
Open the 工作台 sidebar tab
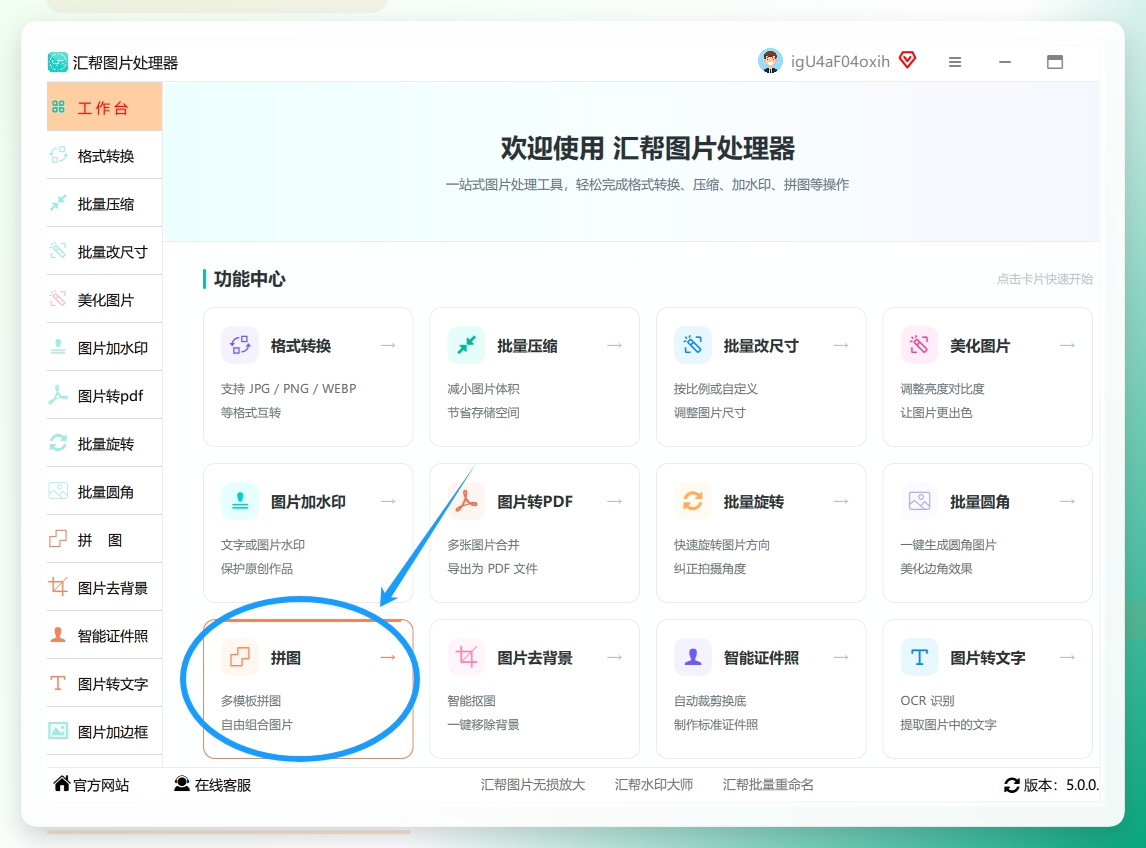[x=105, y=107]
